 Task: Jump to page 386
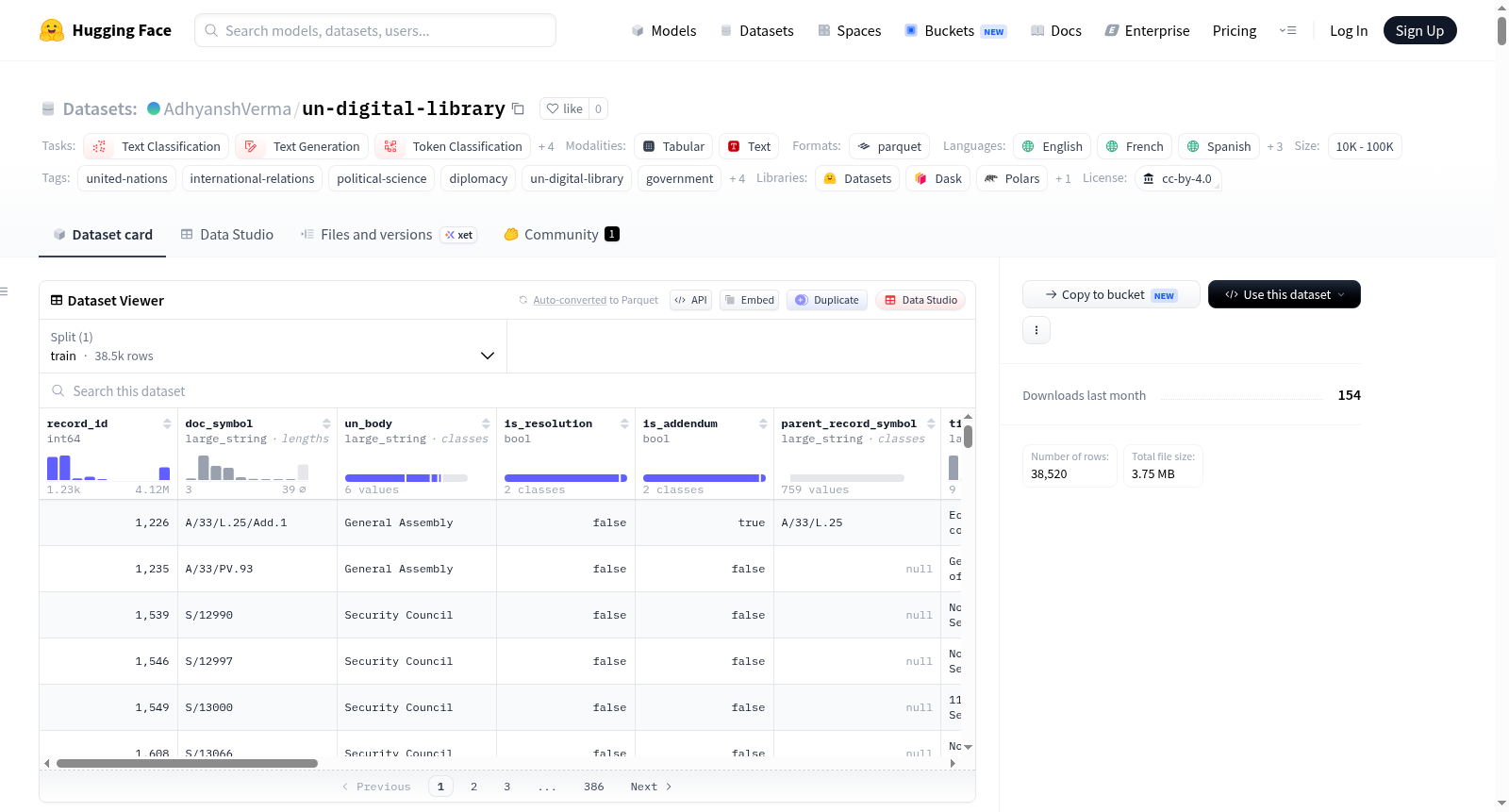pos(593,787)
